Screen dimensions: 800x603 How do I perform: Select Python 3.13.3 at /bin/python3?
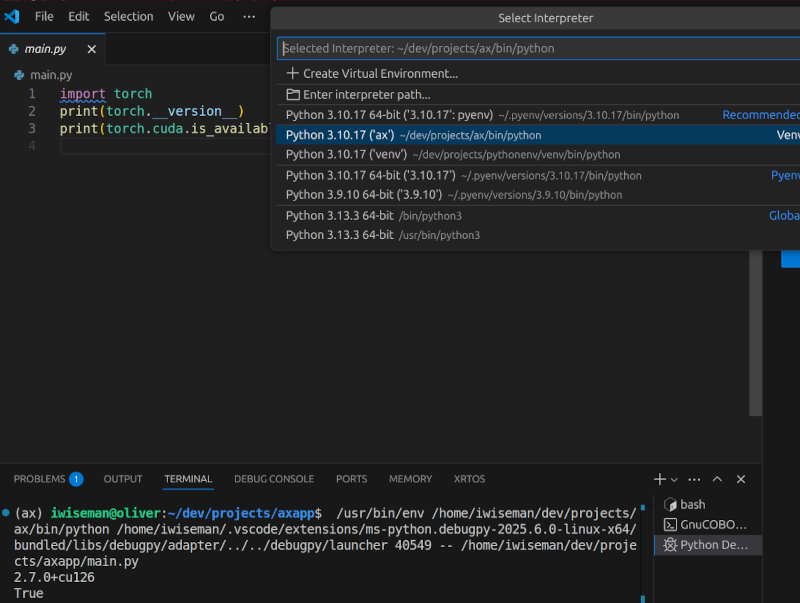pos(538,216)
